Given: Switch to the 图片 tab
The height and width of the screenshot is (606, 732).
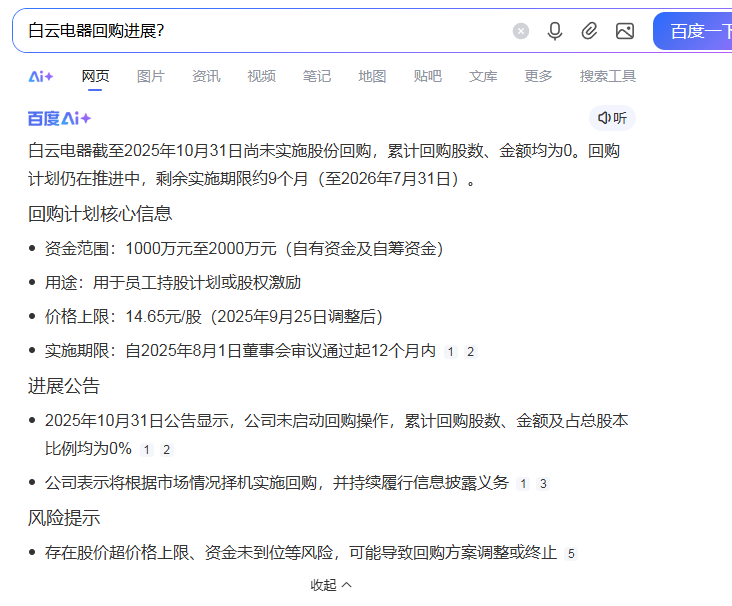Looking at the screenshot, I should (150, 76).
